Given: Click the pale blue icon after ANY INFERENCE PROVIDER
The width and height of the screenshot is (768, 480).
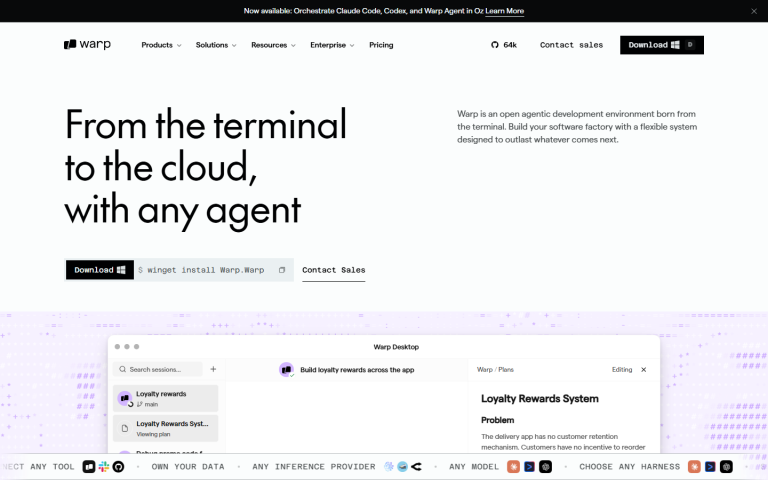Looking at the screenshot, I should coord(389,467).
